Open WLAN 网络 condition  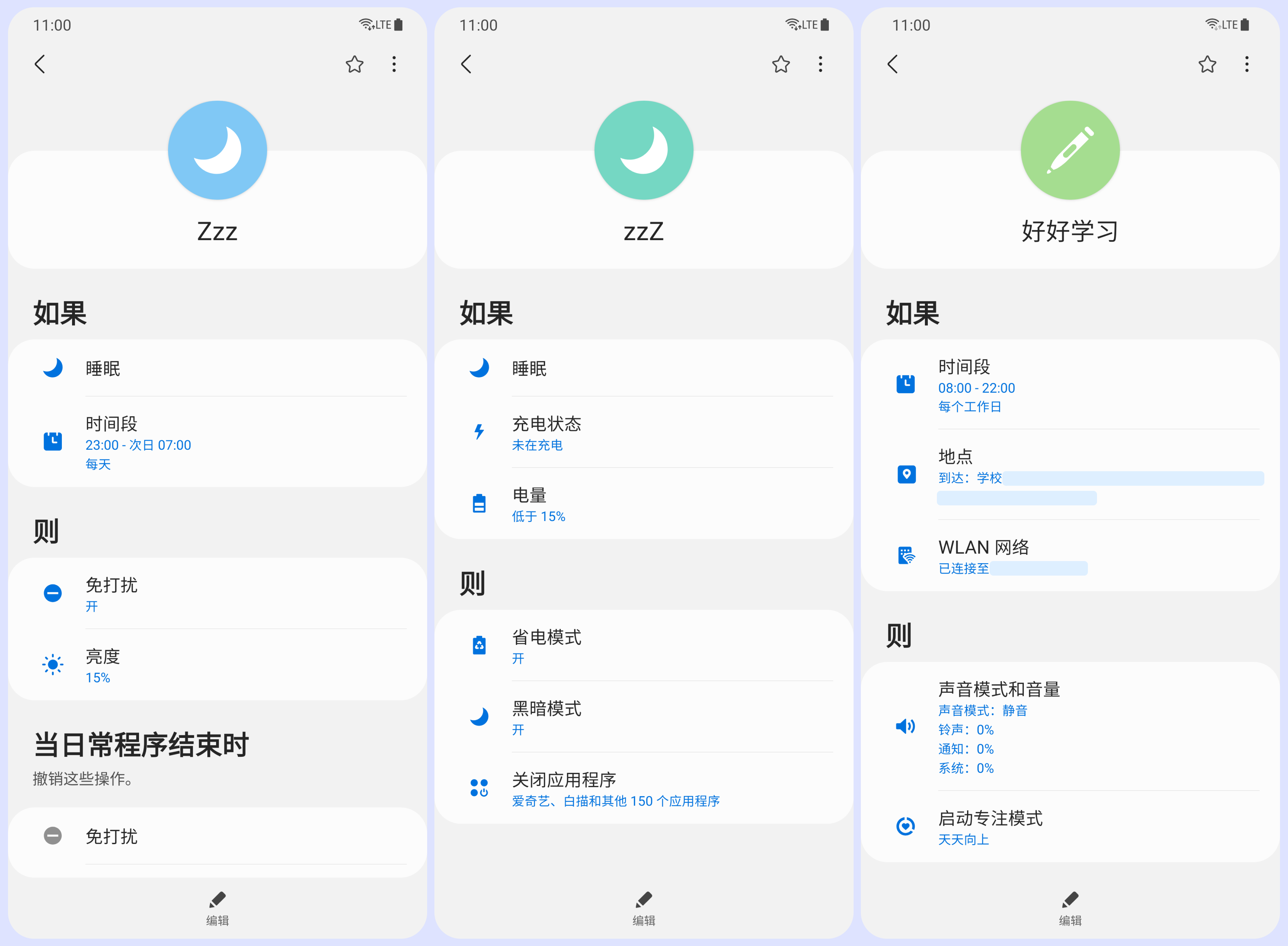[1069, 556]
